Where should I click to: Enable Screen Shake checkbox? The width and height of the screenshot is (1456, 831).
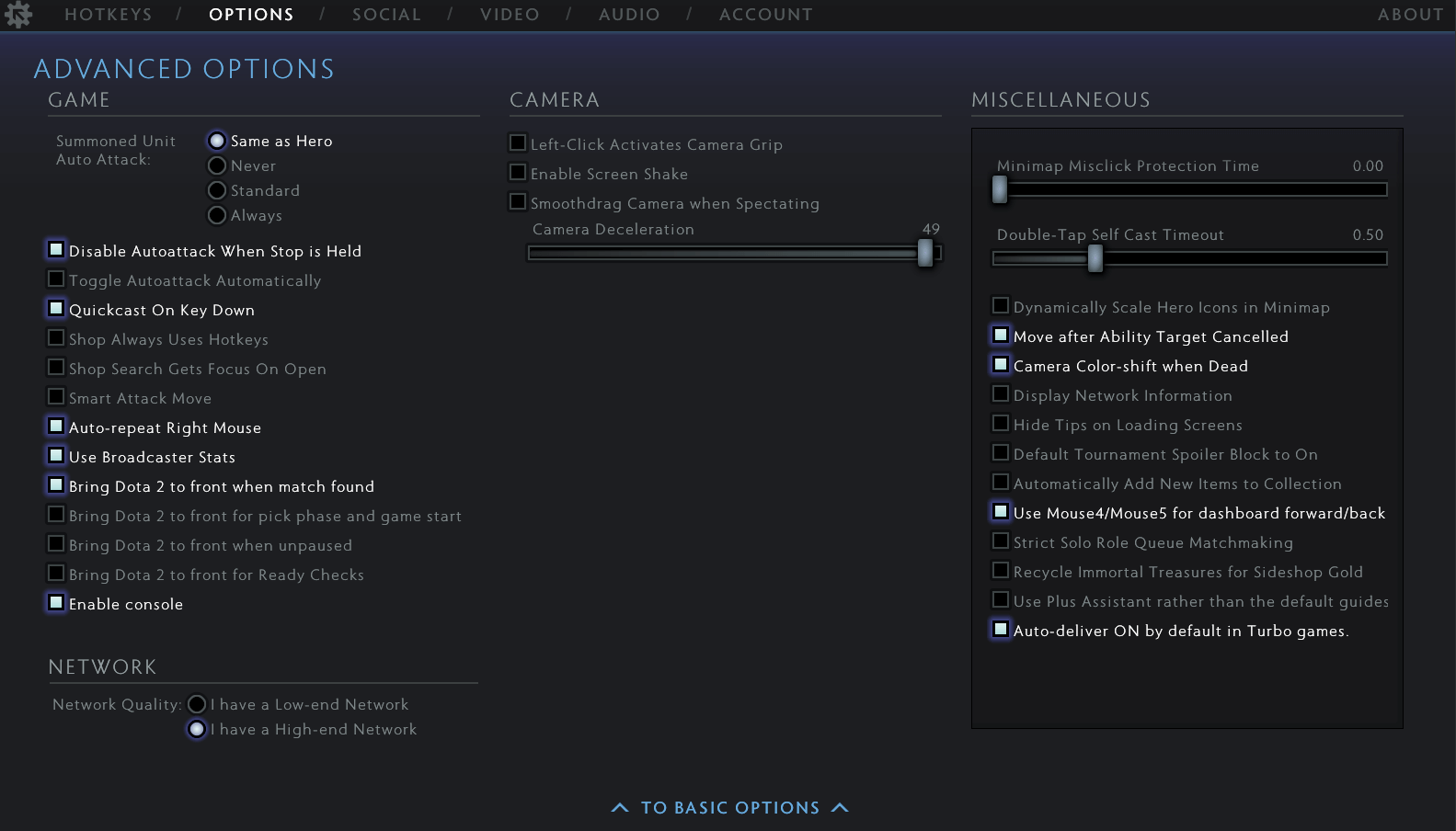click(518, 173)
